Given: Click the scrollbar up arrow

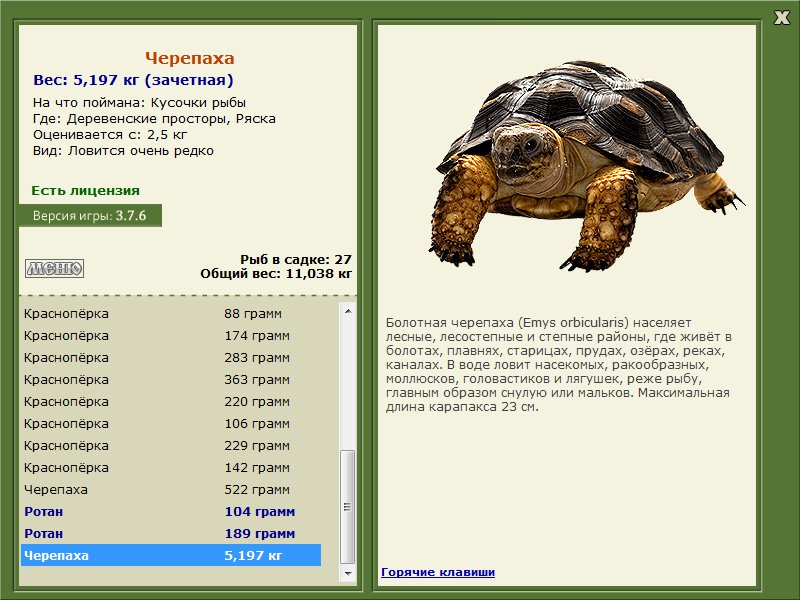Looking at the screenshot, I should pyautogui.click(x=348, y=311).
